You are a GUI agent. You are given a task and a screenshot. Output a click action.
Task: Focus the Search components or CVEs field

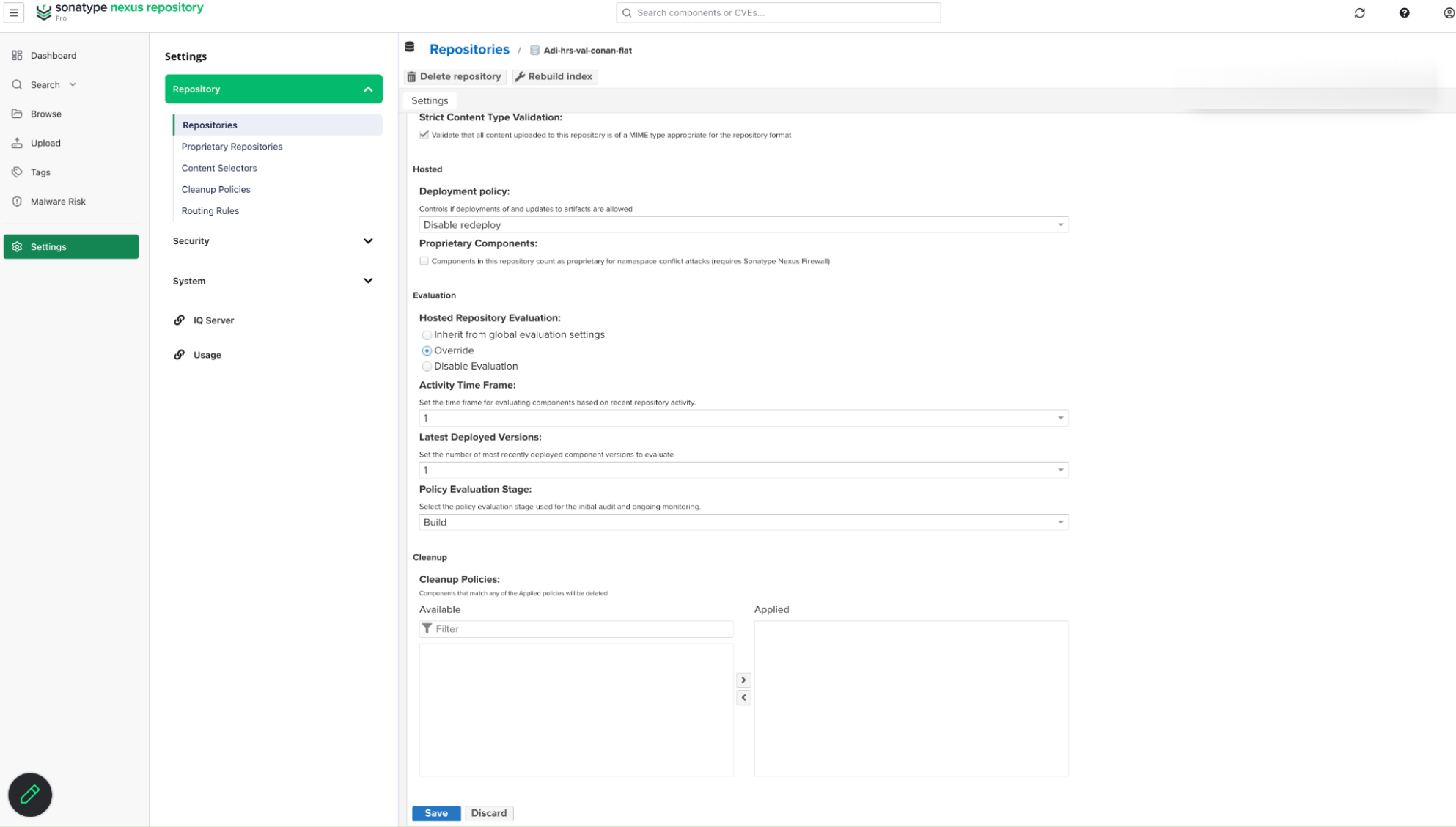(779, 12)
